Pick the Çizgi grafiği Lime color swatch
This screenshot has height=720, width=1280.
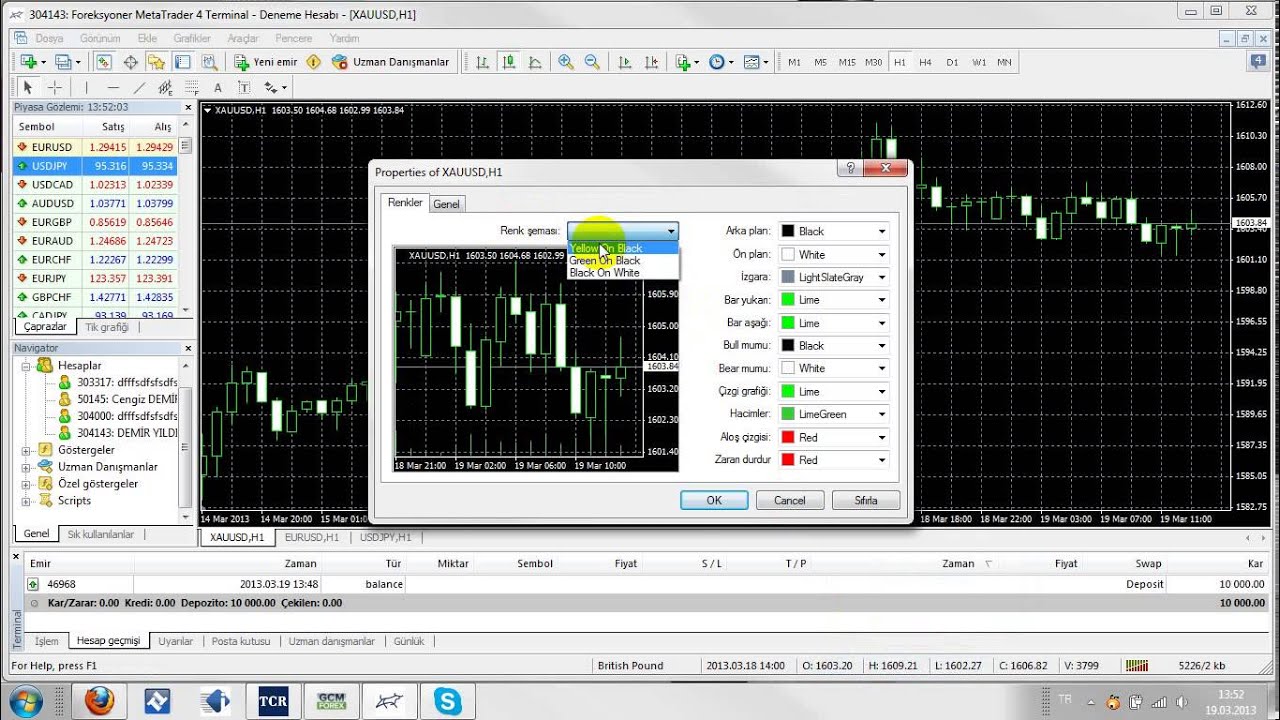click(788, 392)
